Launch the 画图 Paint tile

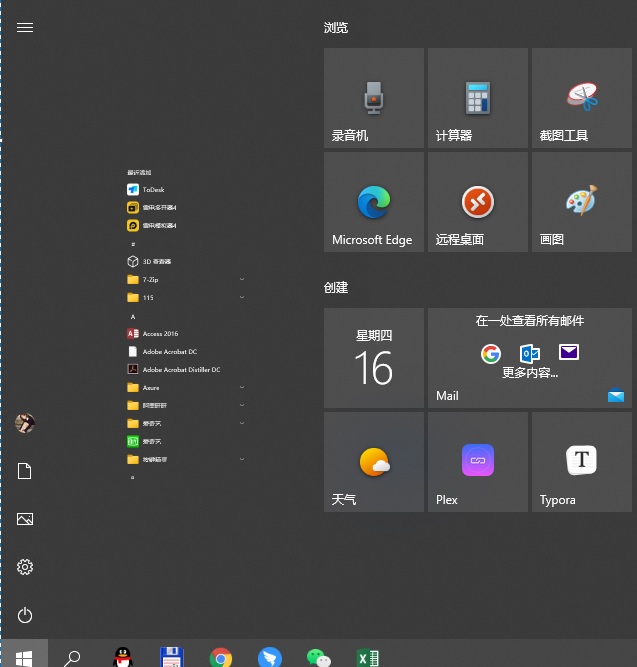pos(582,202)
